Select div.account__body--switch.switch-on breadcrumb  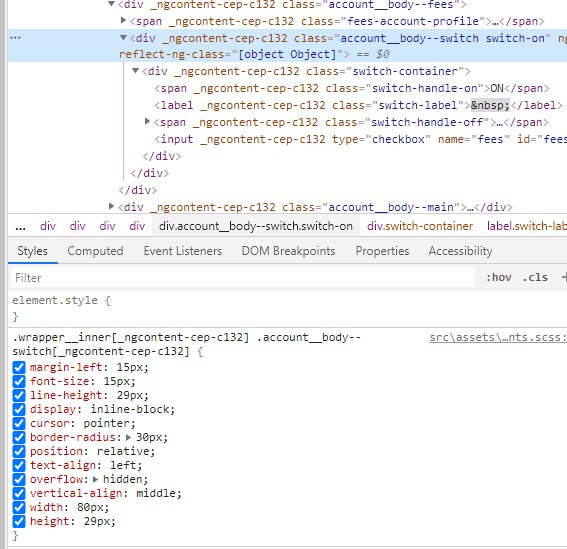[x=256, y=226]
